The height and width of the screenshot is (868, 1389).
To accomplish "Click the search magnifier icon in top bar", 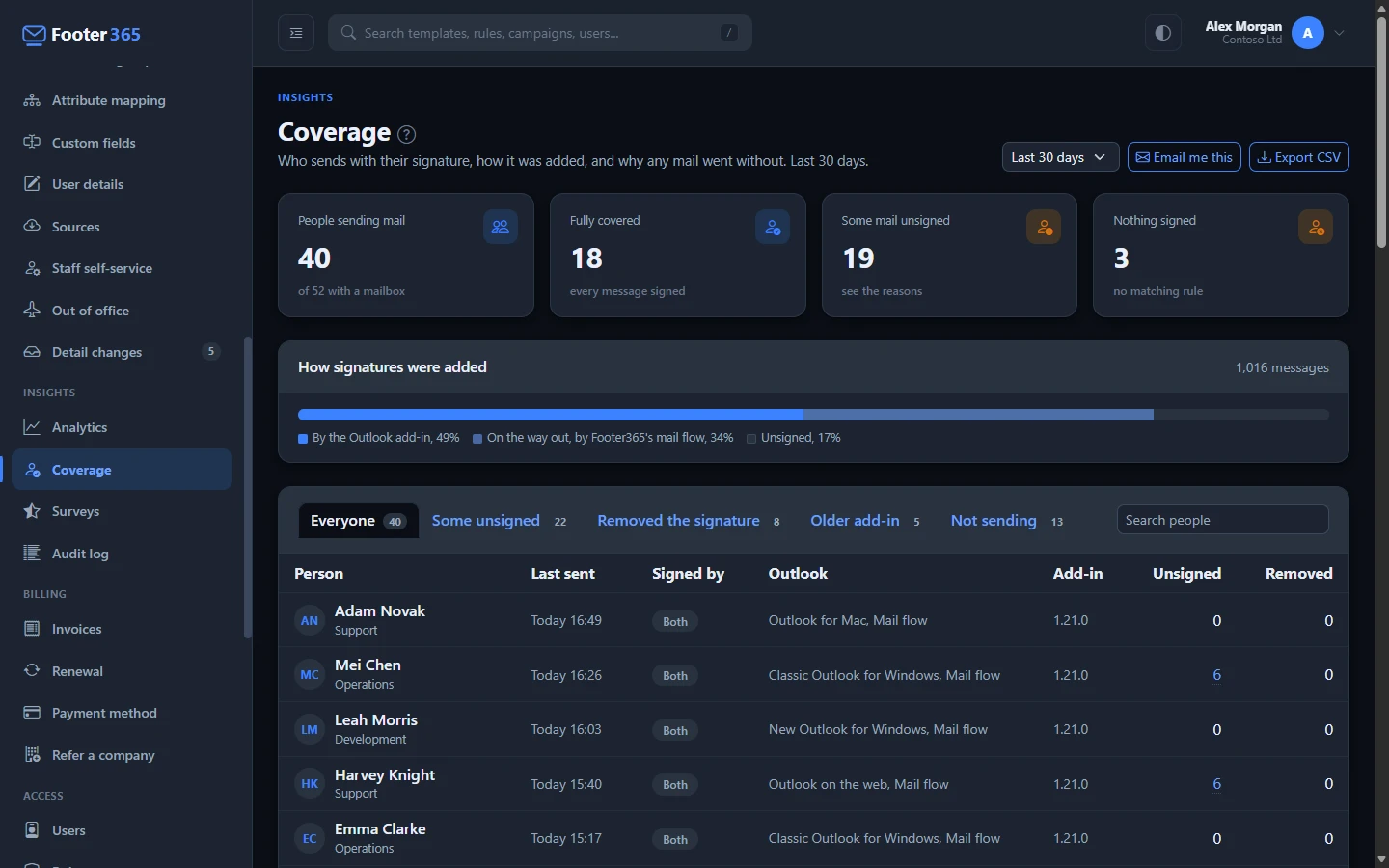I will pyautogui.click(x=348, y=33).
